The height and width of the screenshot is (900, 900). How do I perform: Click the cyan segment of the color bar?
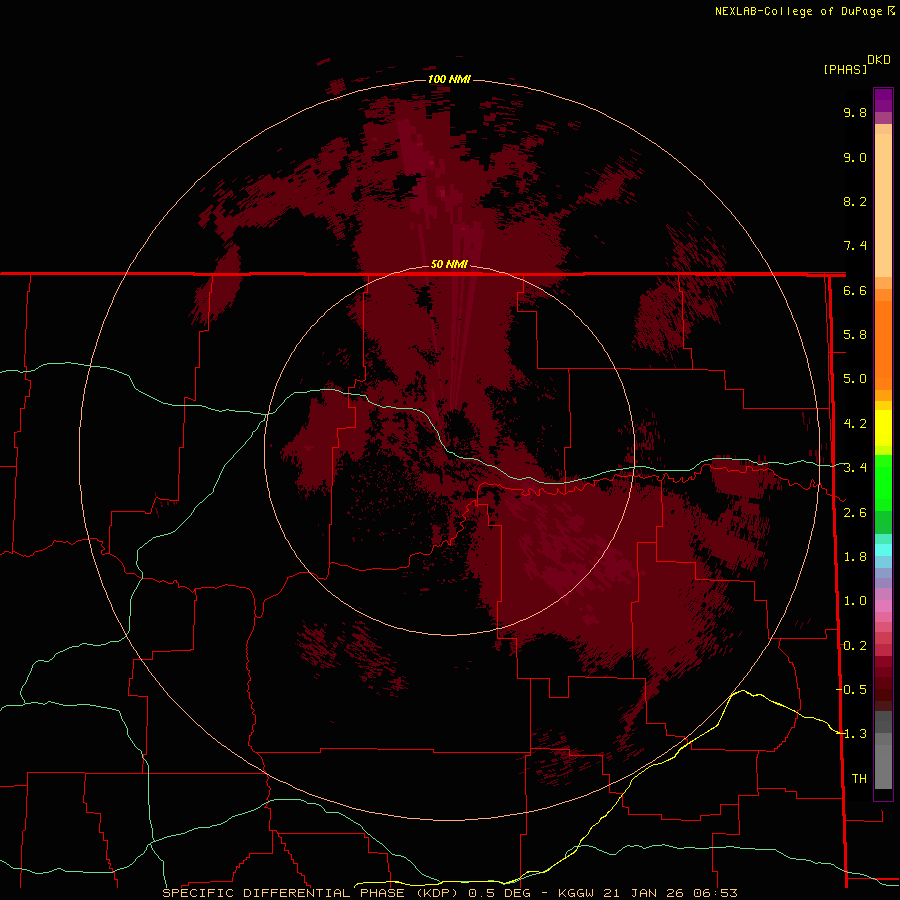[x=883, y=550]
